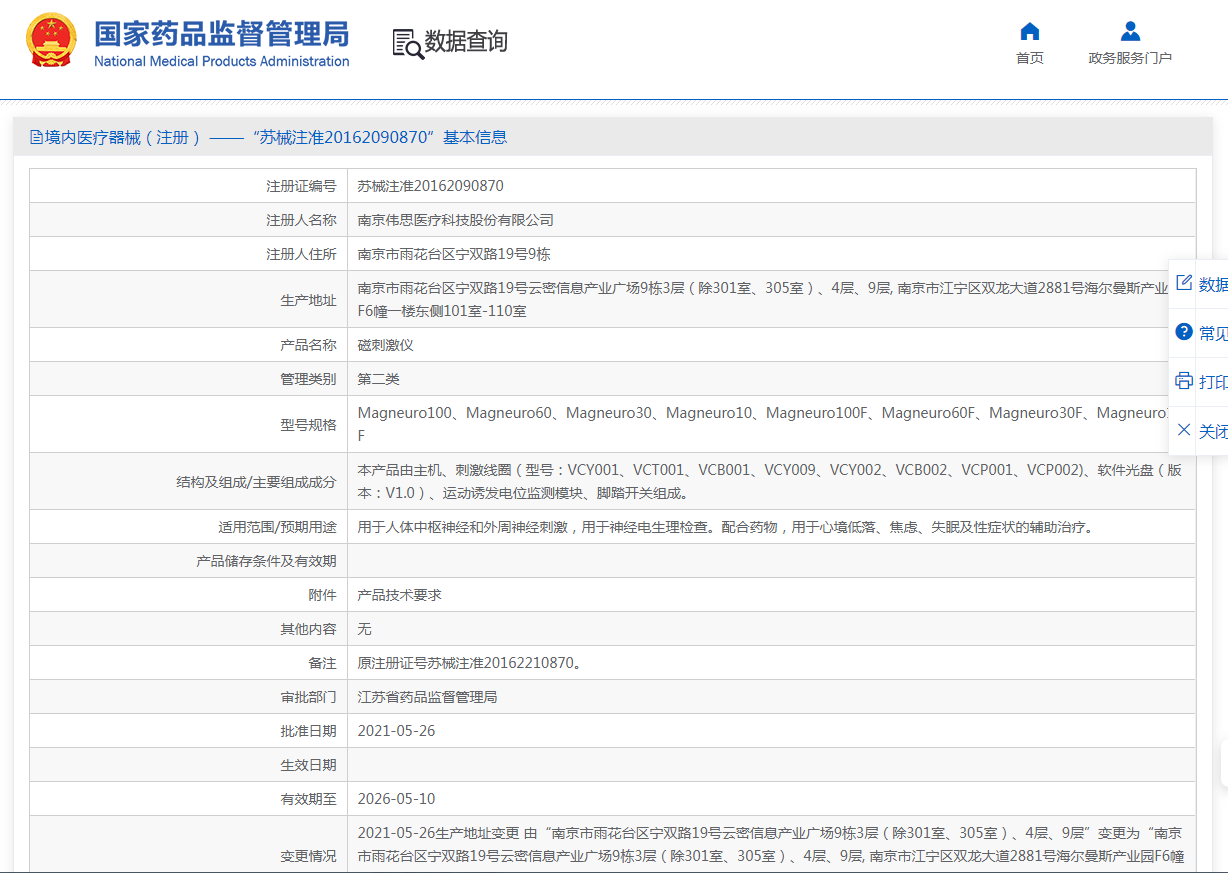Open the 首页 home icon
Viewport: 1228px width, 873px height.
[1029, 31]
